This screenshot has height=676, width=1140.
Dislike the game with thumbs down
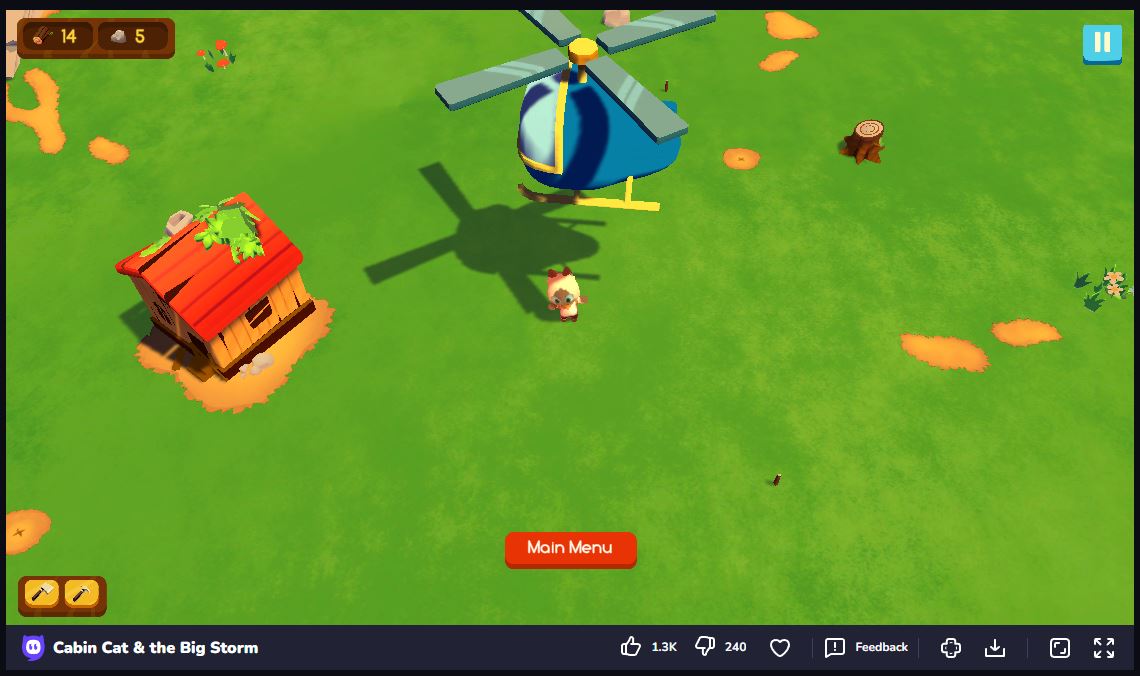[705, 646]
